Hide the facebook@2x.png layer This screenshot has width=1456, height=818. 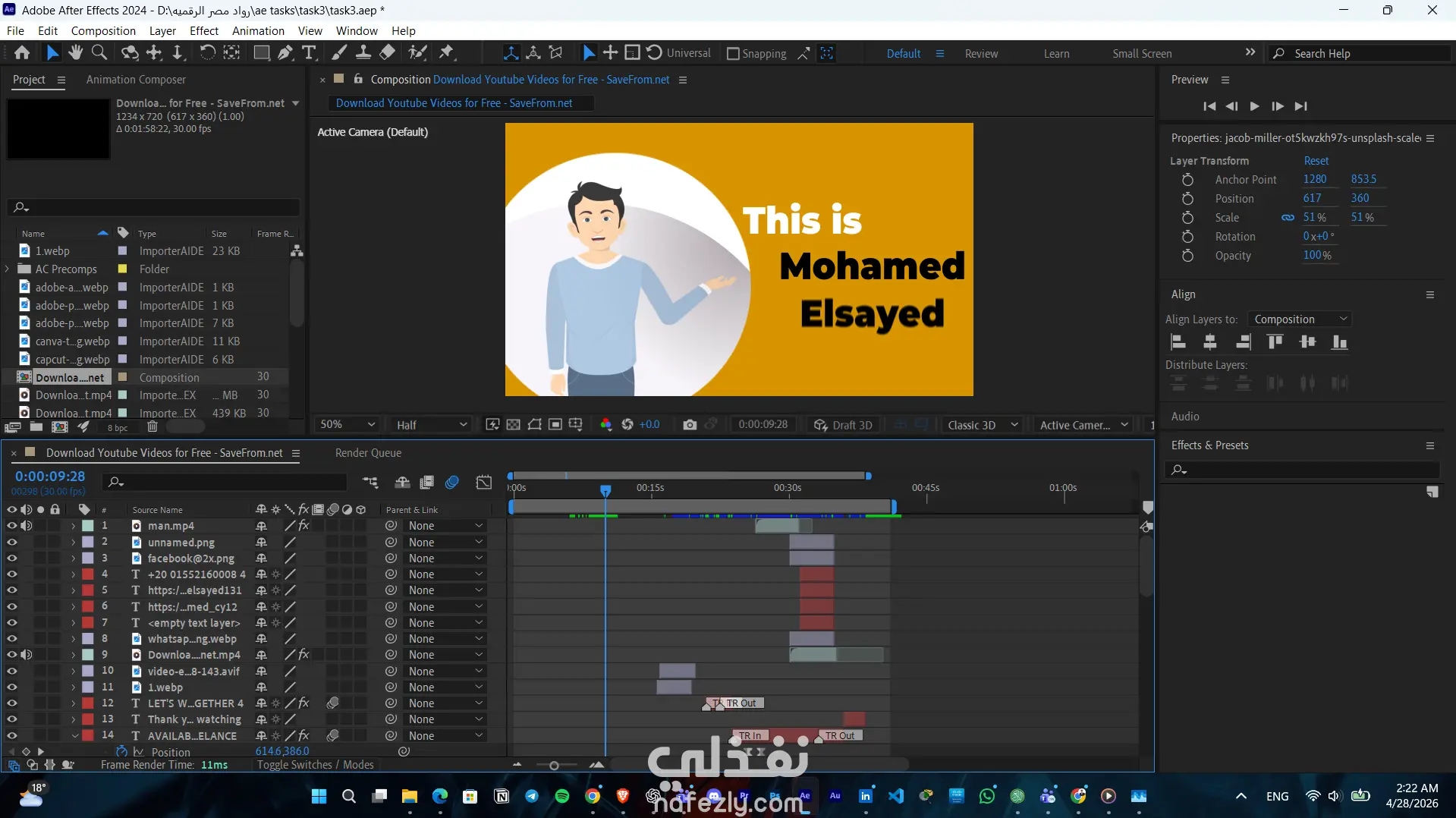point(11,558)
